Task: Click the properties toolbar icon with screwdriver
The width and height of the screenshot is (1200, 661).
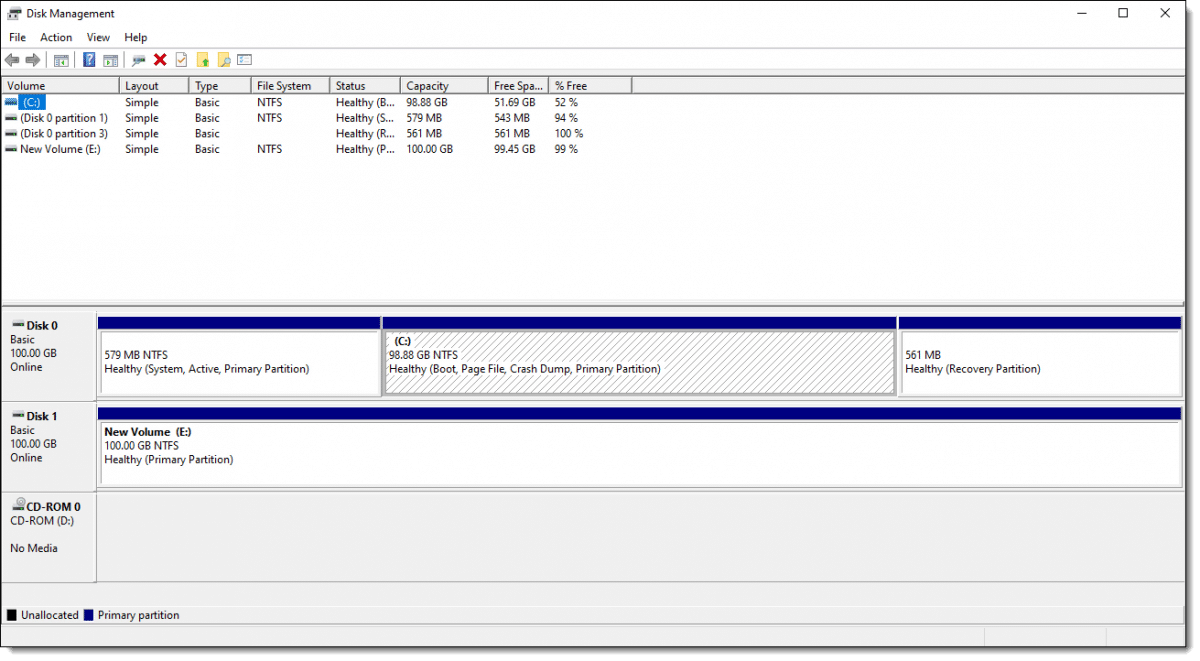Action: 138,59
